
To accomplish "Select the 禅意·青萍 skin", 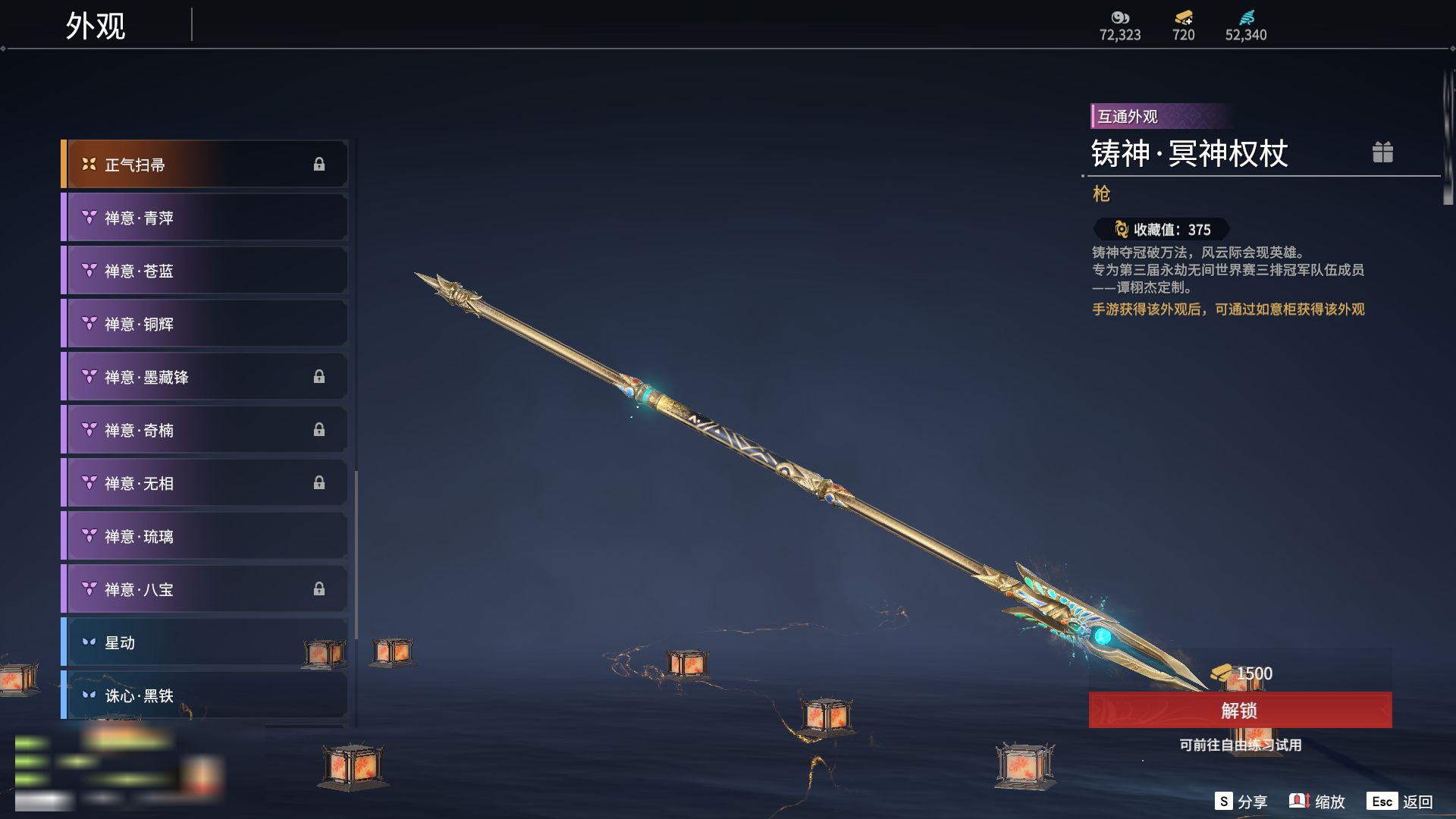I will pyautogui.click(x=205, y=218).
